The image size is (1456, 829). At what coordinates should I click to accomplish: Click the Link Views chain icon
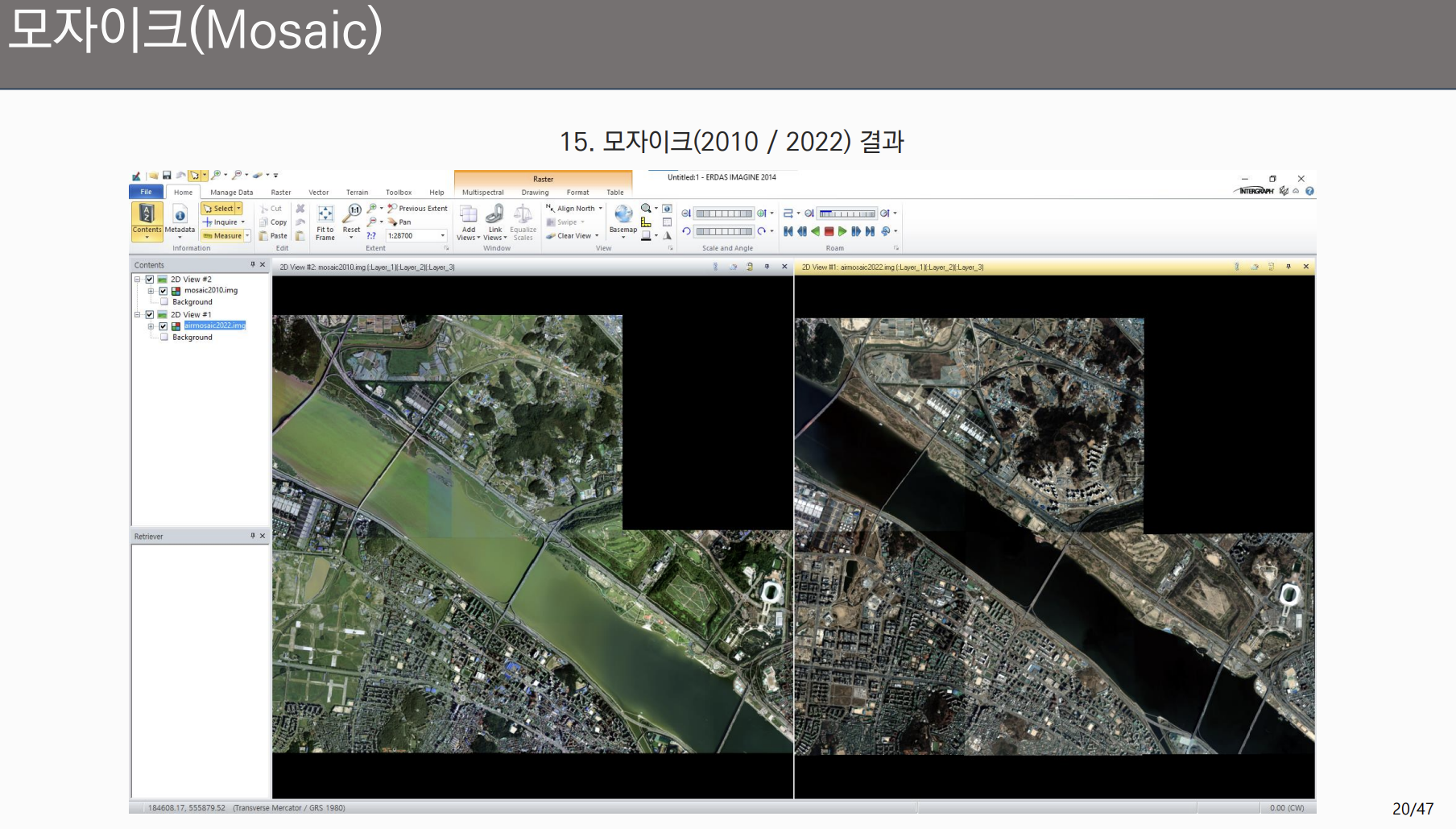(x=495, y=213)
